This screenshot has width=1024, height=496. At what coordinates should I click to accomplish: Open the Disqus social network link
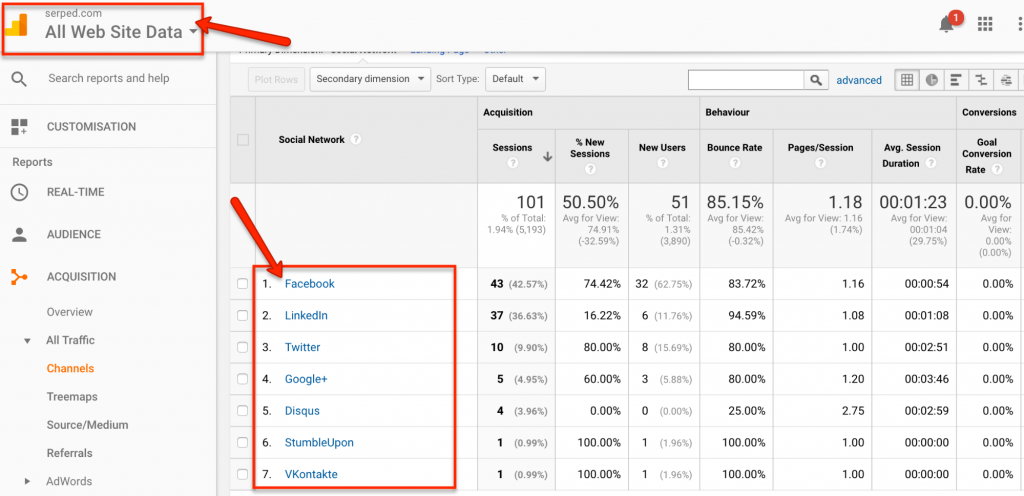pos(302,411)
